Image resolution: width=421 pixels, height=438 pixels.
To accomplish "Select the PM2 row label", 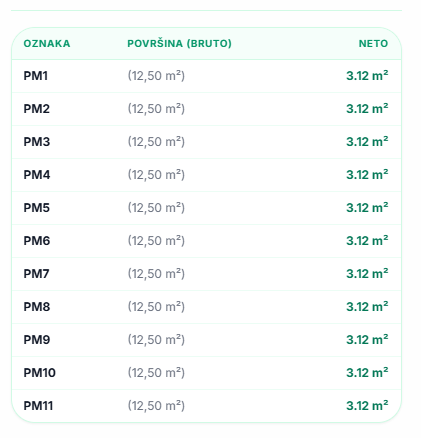I will coord(37,109).
